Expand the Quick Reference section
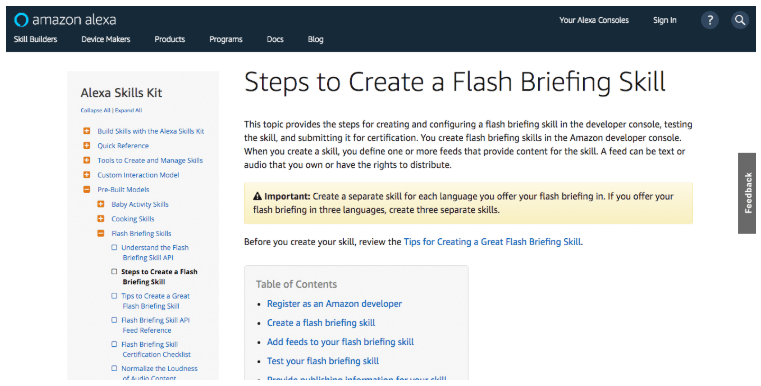Viewport: 761px width, 386px height. click(86, 146)
